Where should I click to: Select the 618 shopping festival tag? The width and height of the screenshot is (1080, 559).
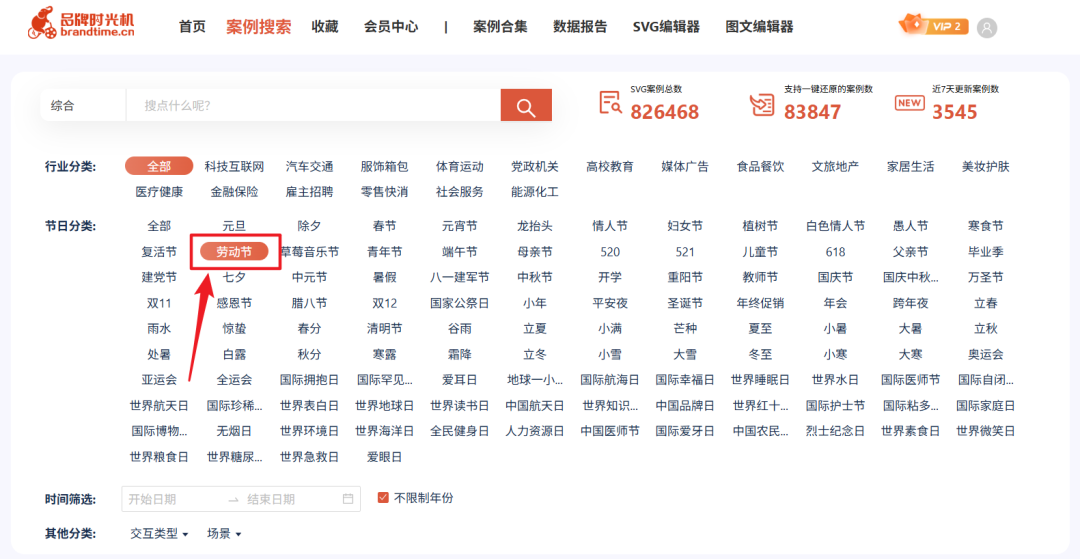[x=835, y=252]
